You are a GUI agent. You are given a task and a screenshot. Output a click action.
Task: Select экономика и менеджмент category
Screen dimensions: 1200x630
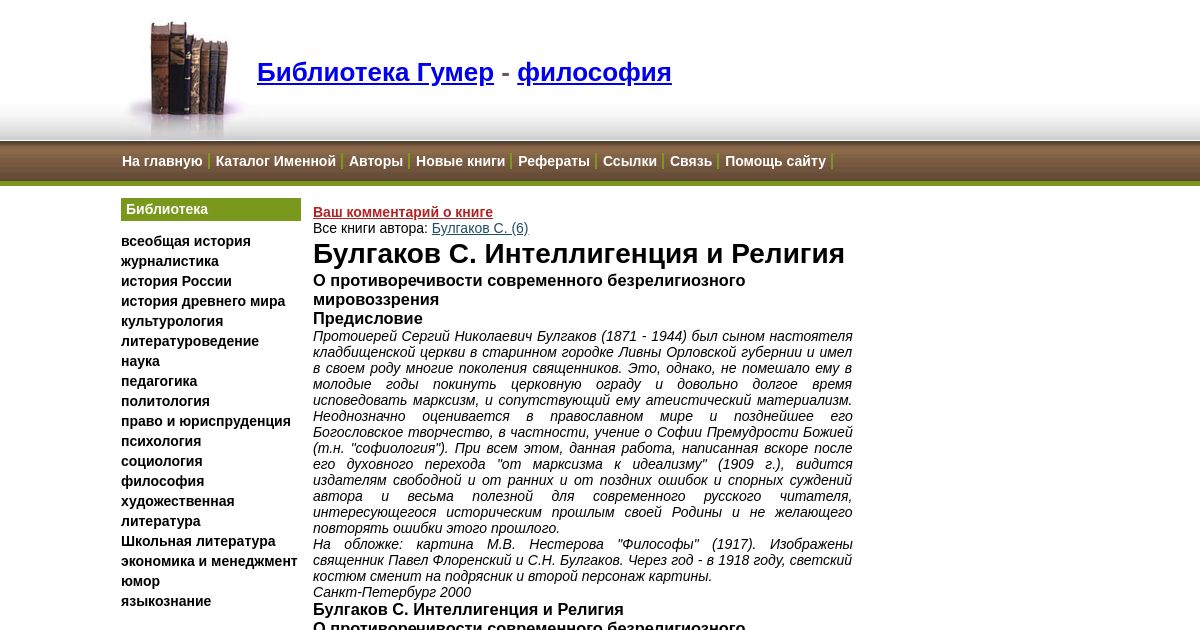pos(209,561)
